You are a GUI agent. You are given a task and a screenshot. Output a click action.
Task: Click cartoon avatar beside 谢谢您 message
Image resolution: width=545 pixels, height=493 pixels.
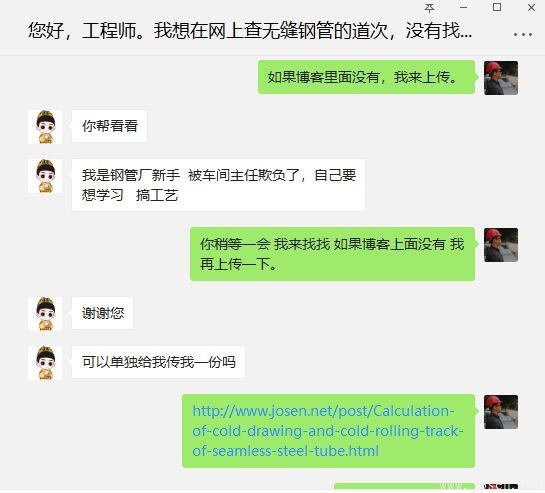[45, 314]
